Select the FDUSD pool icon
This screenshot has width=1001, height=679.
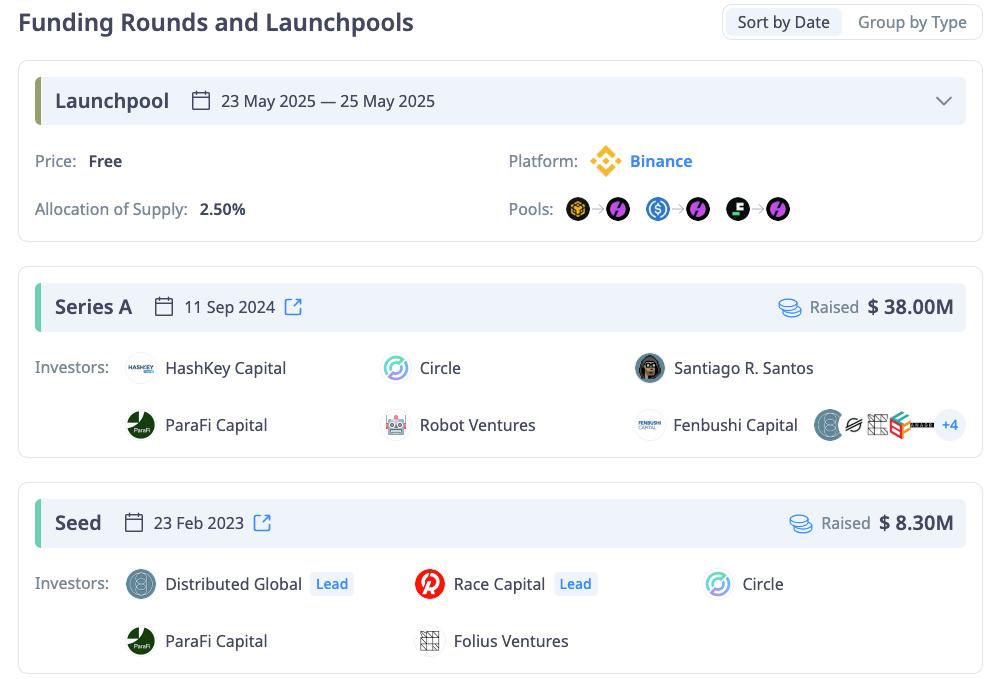click(738, 209)
